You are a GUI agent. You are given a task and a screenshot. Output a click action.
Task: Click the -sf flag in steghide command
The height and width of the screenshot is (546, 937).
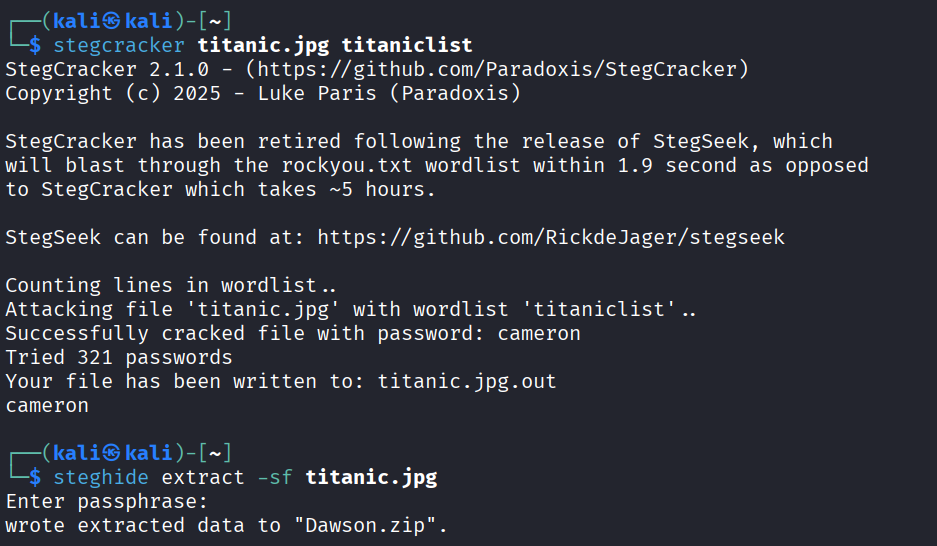click(275, 477)
